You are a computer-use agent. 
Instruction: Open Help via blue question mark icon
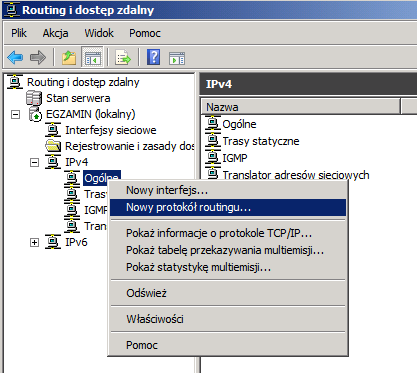point(154,57)
